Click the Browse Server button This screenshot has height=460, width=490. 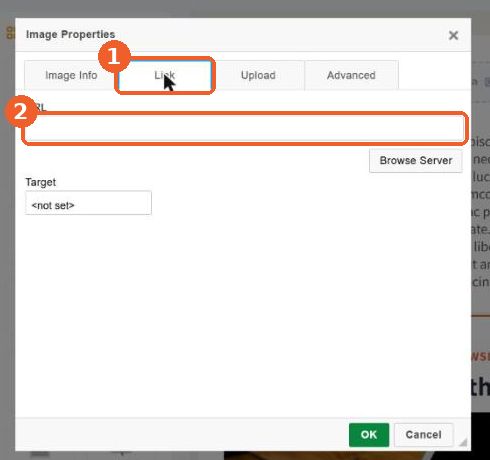pos(416,161)
